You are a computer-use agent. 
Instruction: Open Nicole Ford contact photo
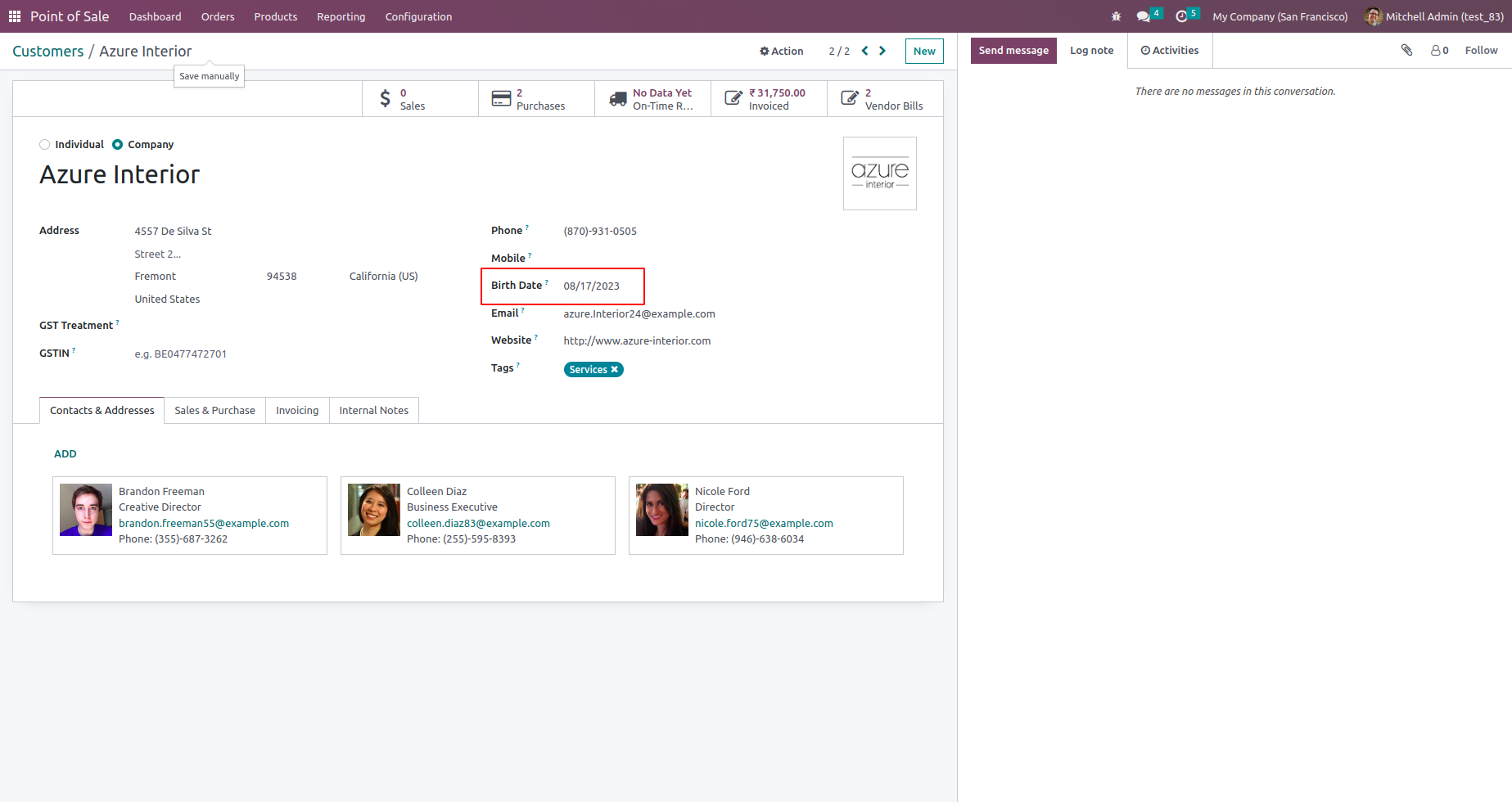[x=662, y=510]
